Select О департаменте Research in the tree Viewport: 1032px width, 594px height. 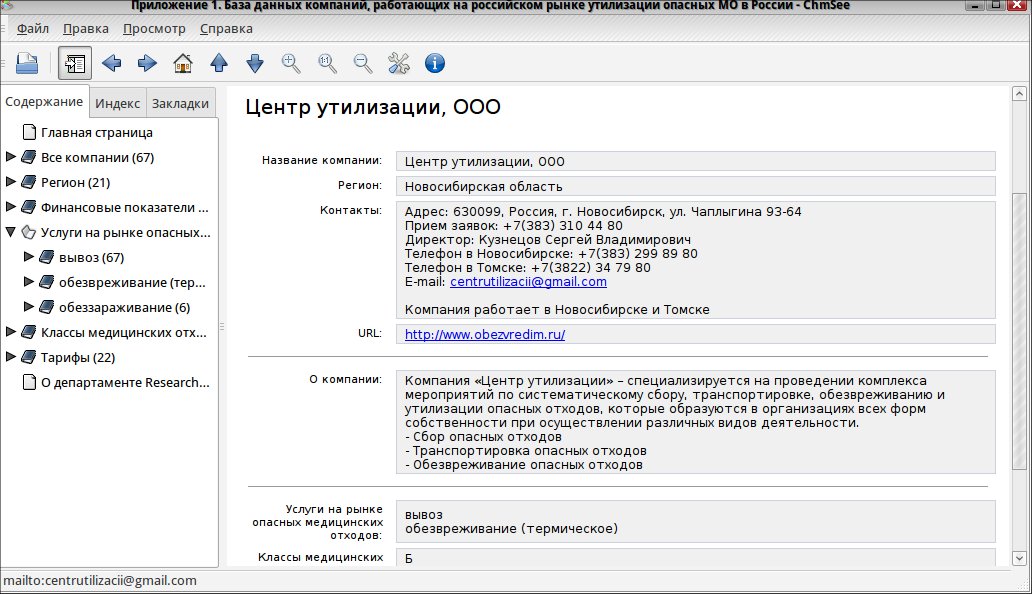(x=125, y=382)
